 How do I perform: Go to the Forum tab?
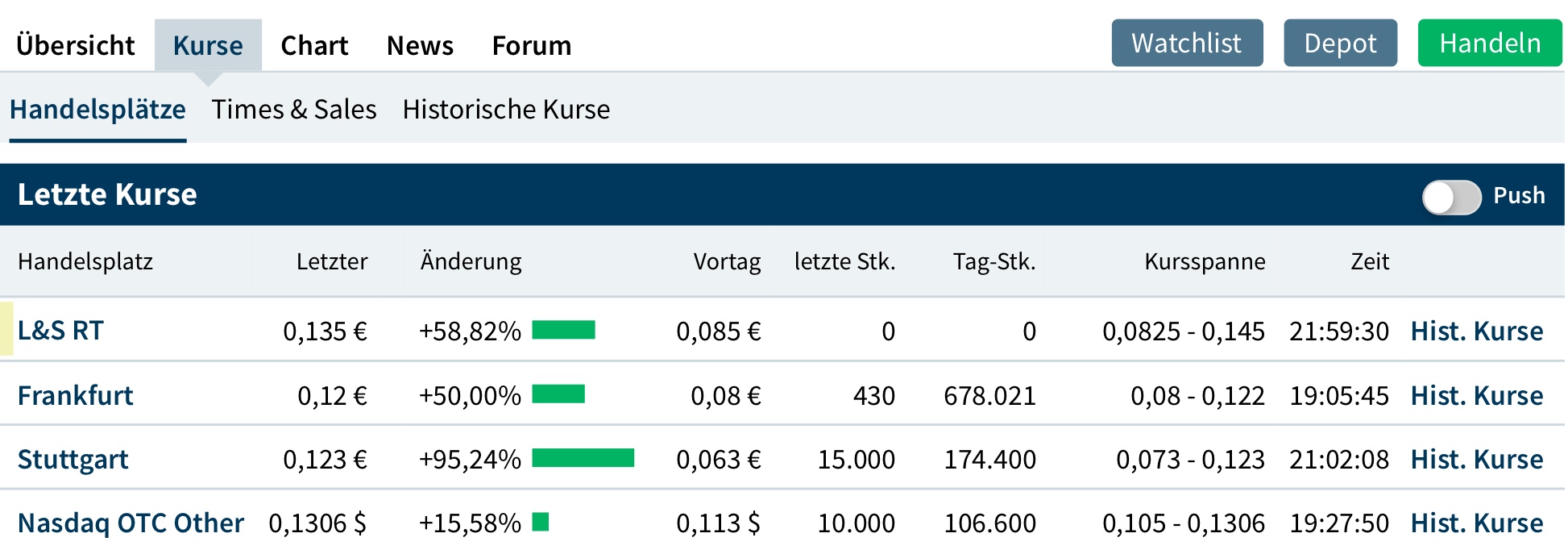[532, 45]
